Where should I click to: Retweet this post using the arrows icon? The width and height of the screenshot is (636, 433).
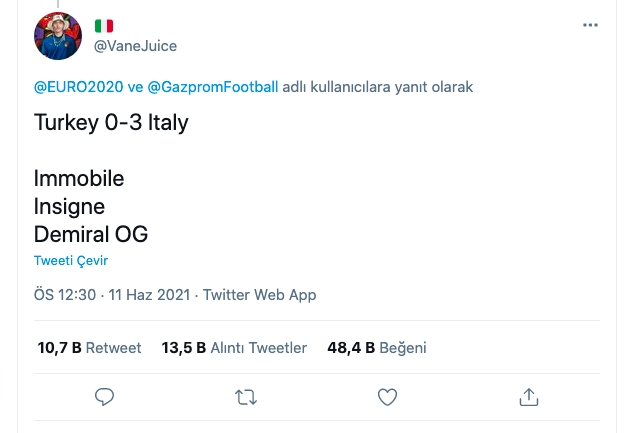(x=246, y=397)
